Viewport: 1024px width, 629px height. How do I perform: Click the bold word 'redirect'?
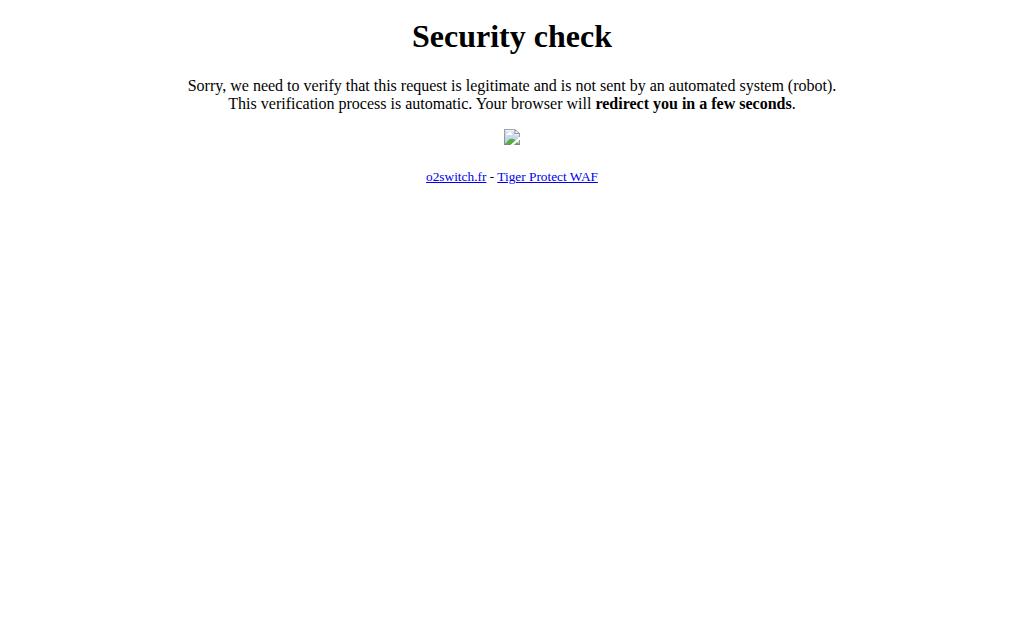coord(622,104)
